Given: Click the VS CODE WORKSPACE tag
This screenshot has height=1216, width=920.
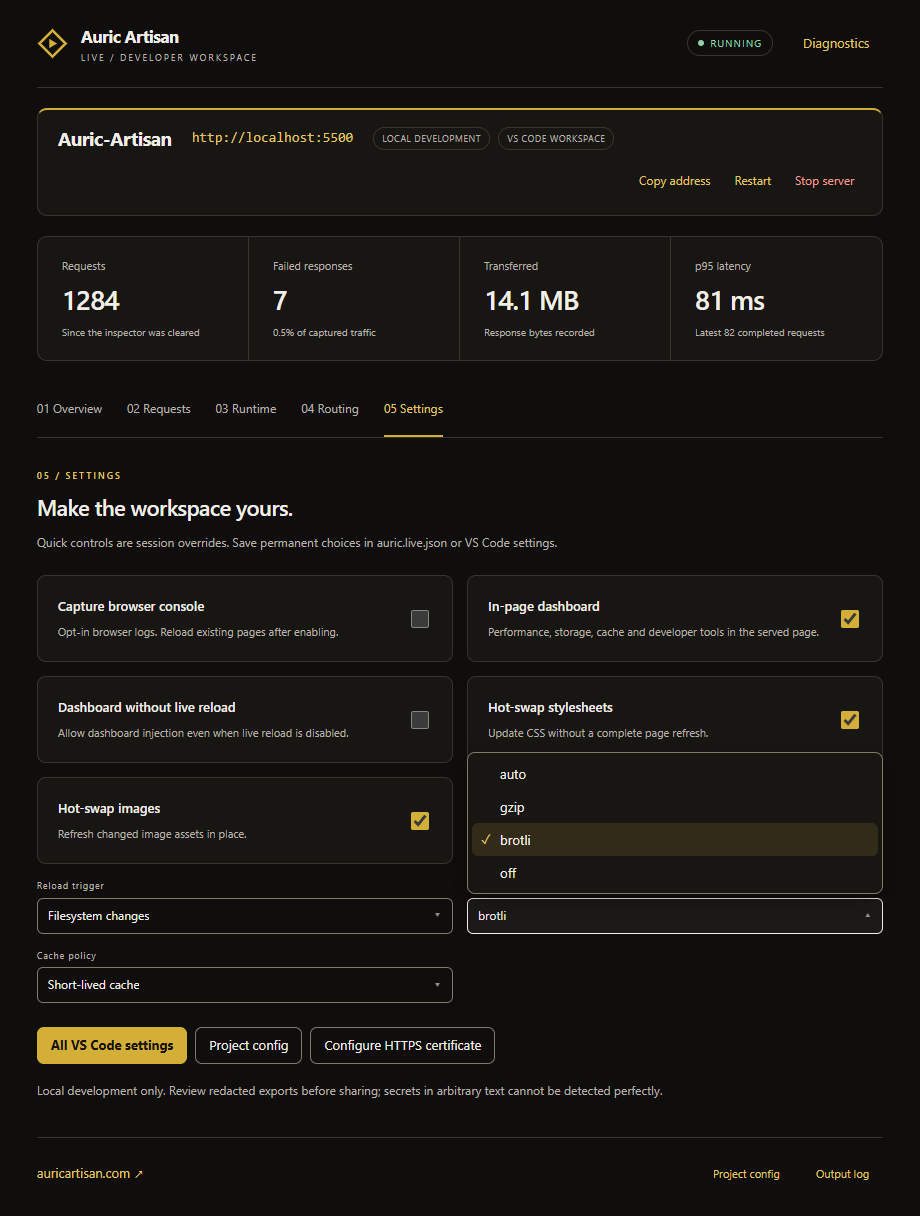Looking at the screenshot, I should point(556,138).
